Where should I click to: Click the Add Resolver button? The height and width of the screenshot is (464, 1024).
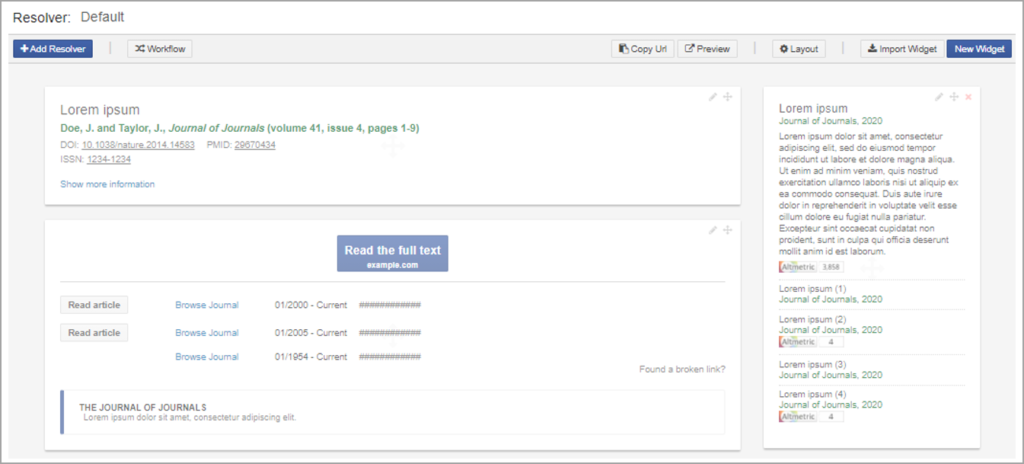point(53,49)
